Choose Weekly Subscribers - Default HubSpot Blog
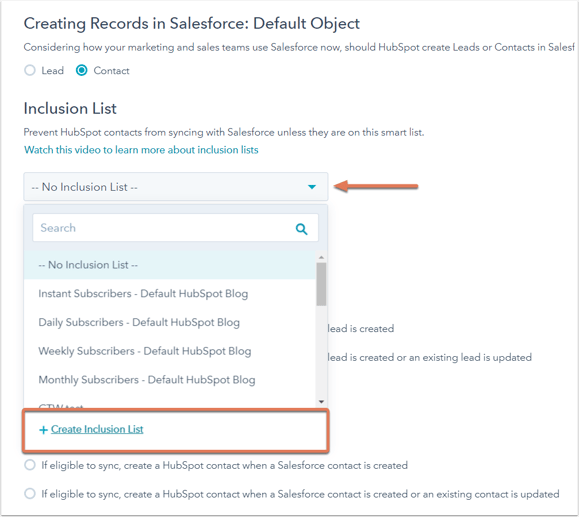This screenshot has height=517, width=579. pos(169,351)
